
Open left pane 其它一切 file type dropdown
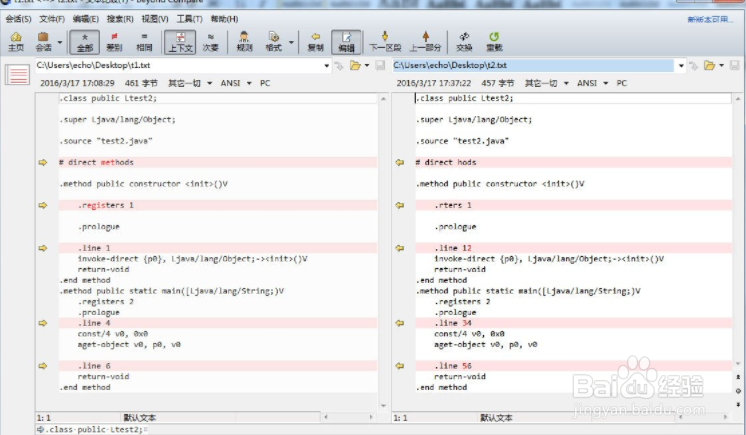tap(189, 83)
